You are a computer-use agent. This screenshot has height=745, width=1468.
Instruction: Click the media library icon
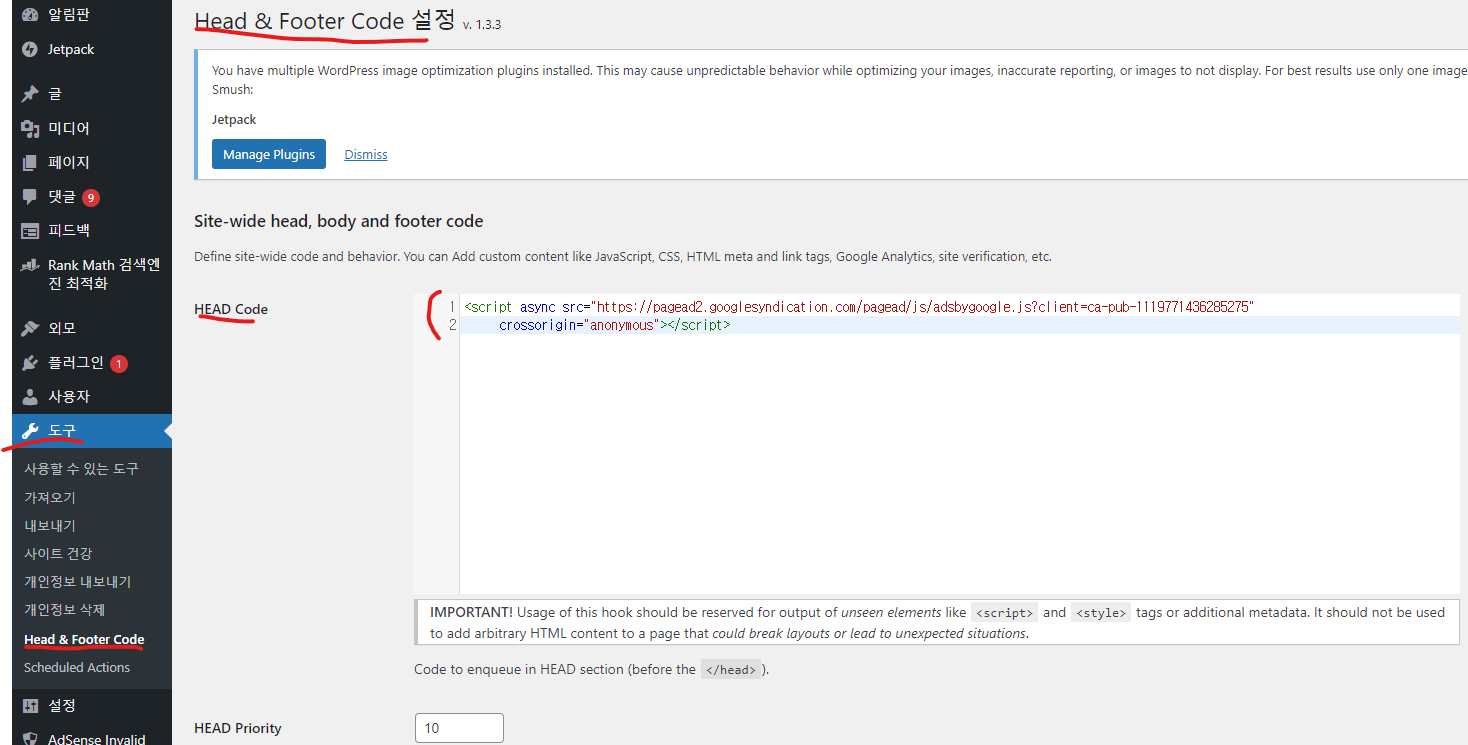30,128
